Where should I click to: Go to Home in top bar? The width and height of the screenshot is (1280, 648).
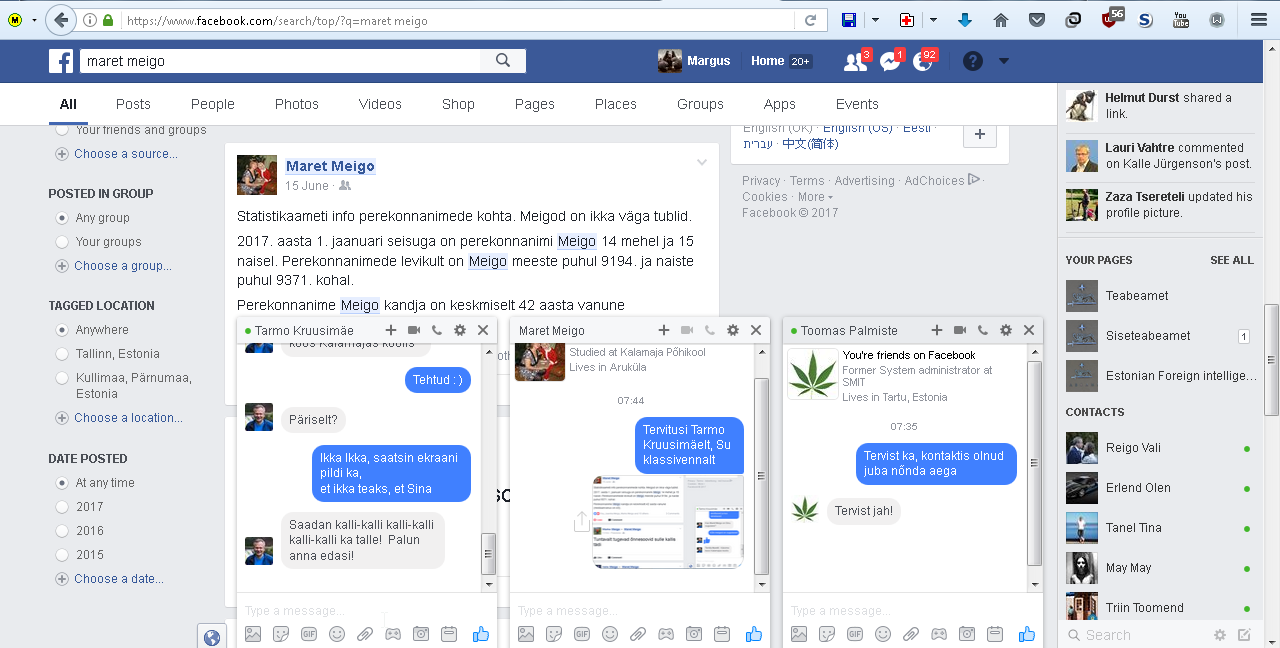(768, 61)
